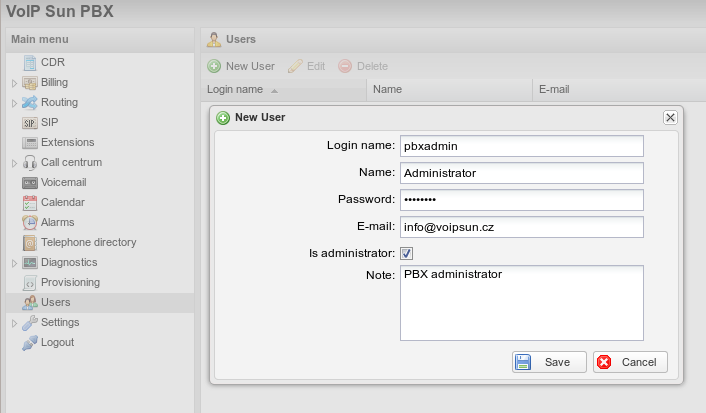Click the Logout plug icon
Viewport: 706px width, 413px height.
30,343
